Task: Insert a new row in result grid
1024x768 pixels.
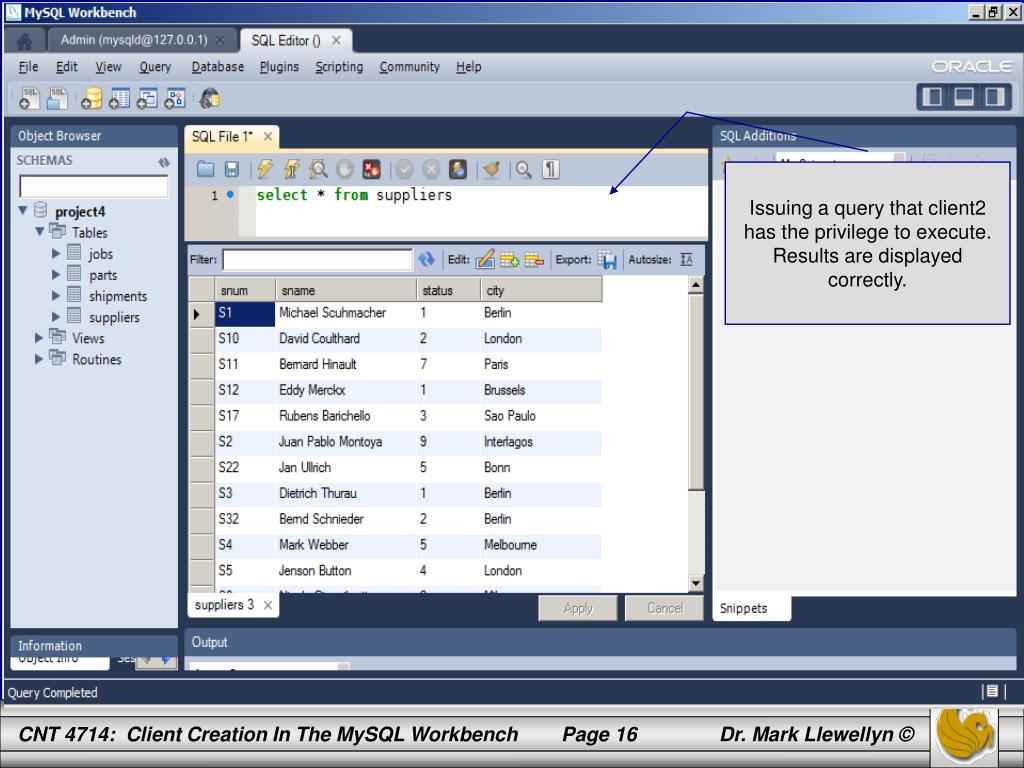Action: point(509,260)
